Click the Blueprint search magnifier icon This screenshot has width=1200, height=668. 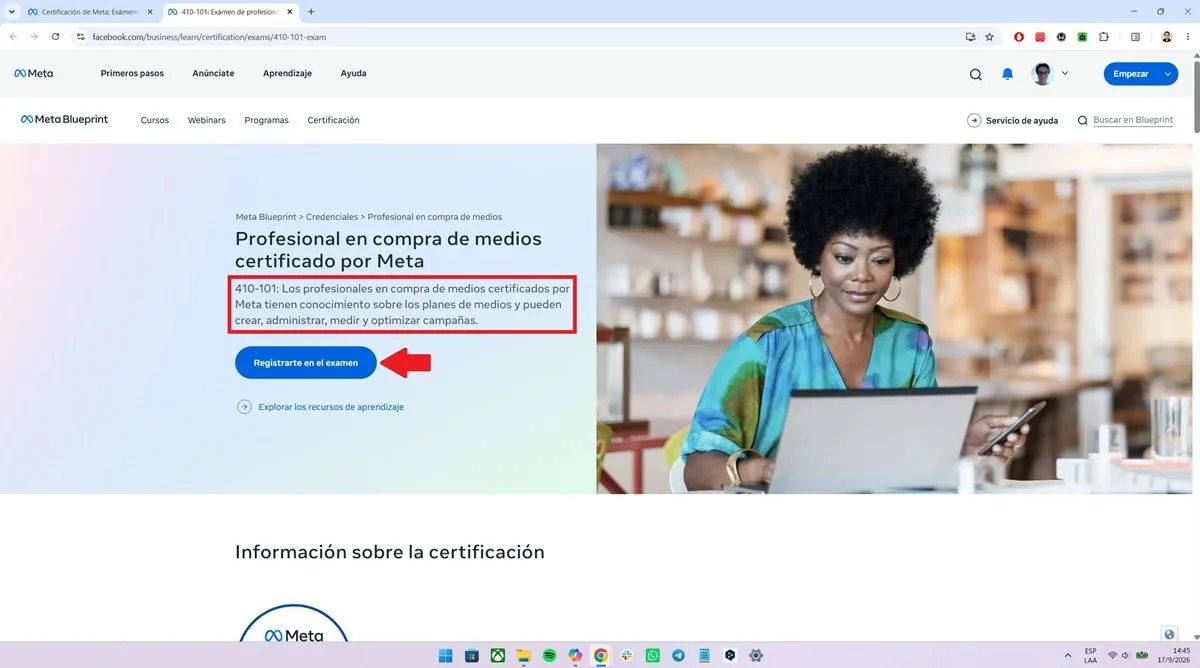tap(1082, 120)
